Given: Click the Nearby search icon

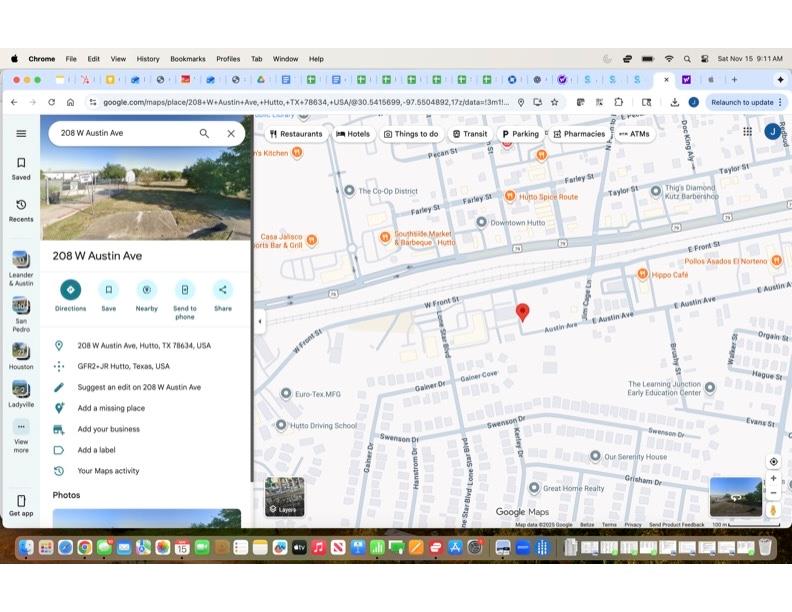Looking at the screenshot, I should 147,290.
